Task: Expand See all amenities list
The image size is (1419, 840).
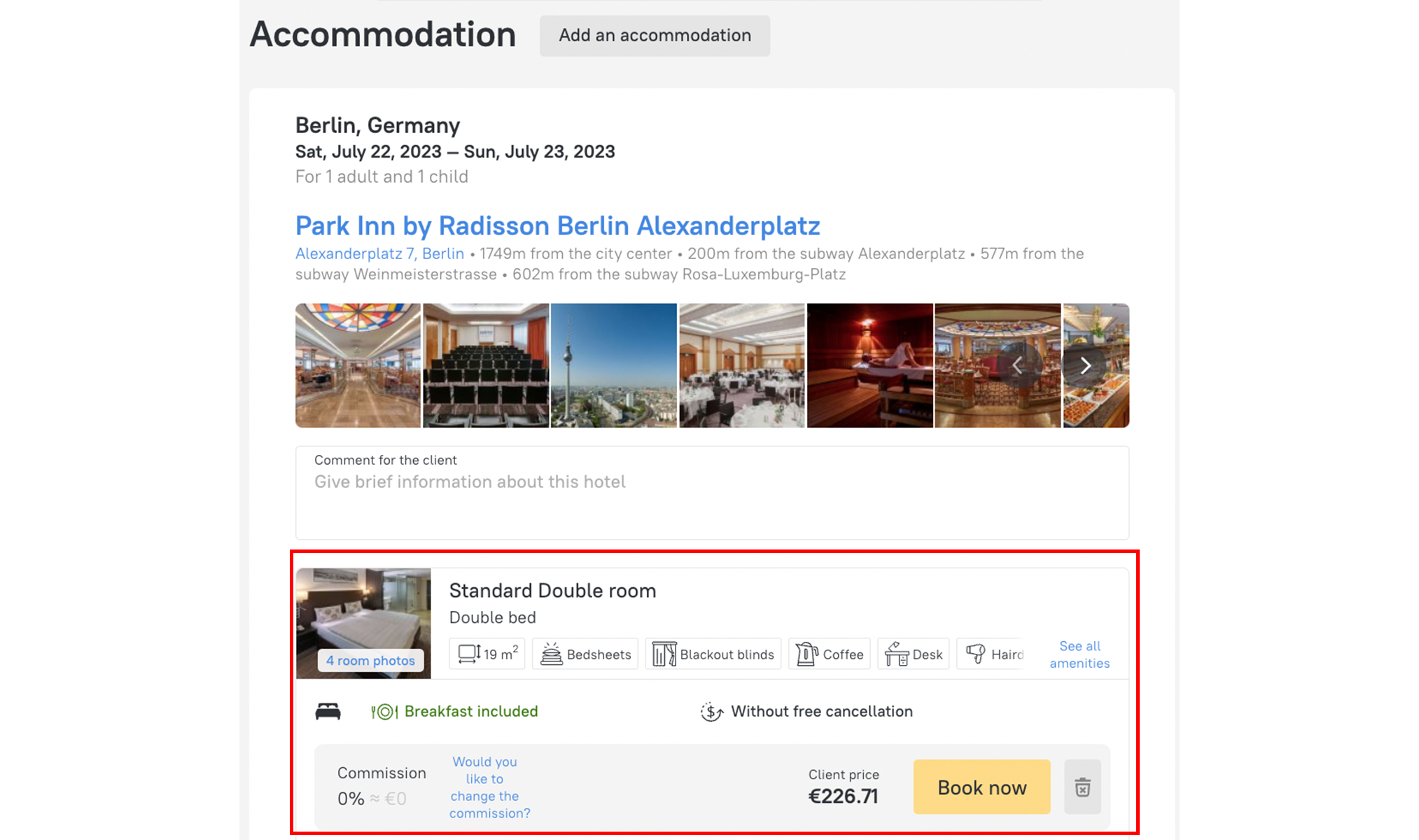Action: [1079, 654]
